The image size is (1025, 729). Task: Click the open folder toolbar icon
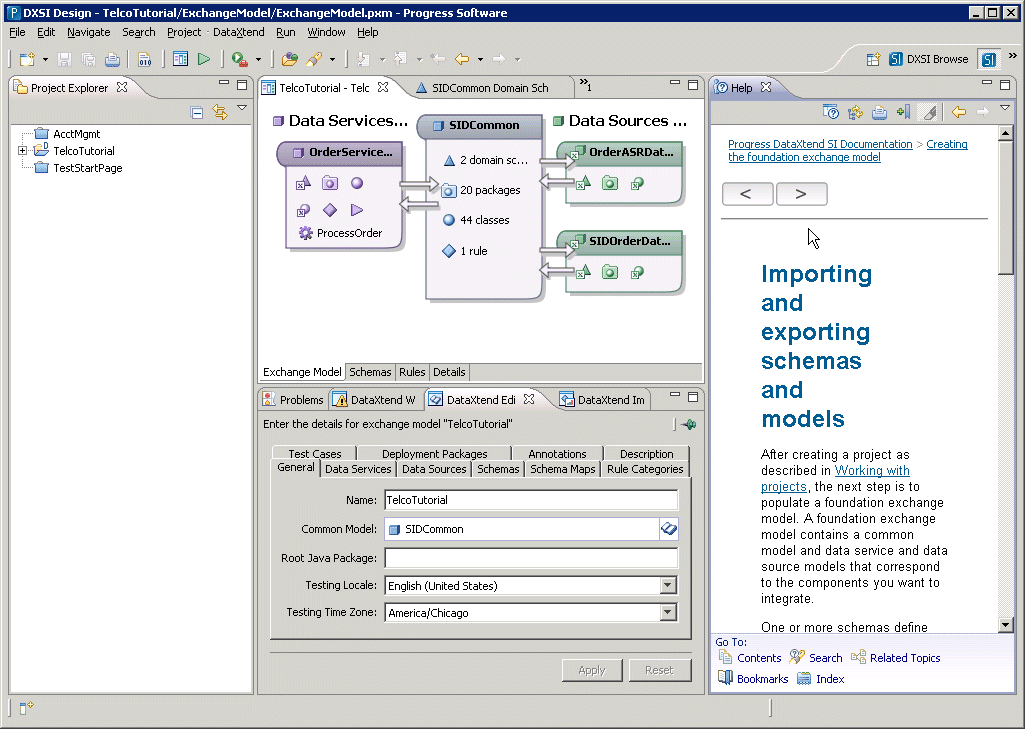click(x=290, y=59)
